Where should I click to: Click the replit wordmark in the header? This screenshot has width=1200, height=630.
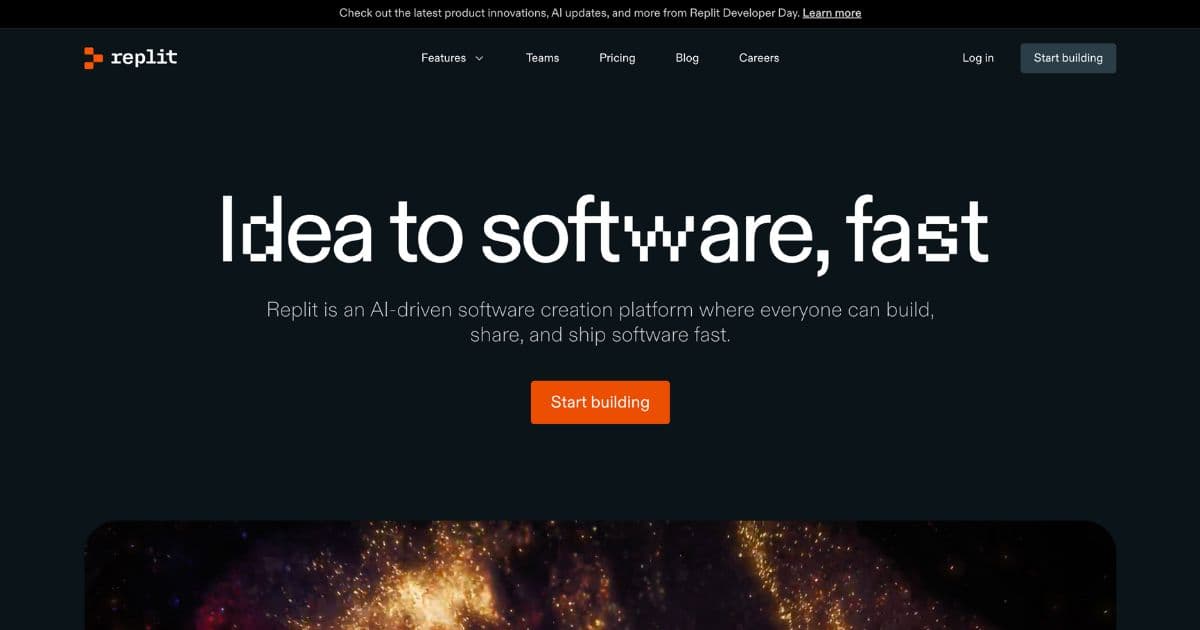144,57
